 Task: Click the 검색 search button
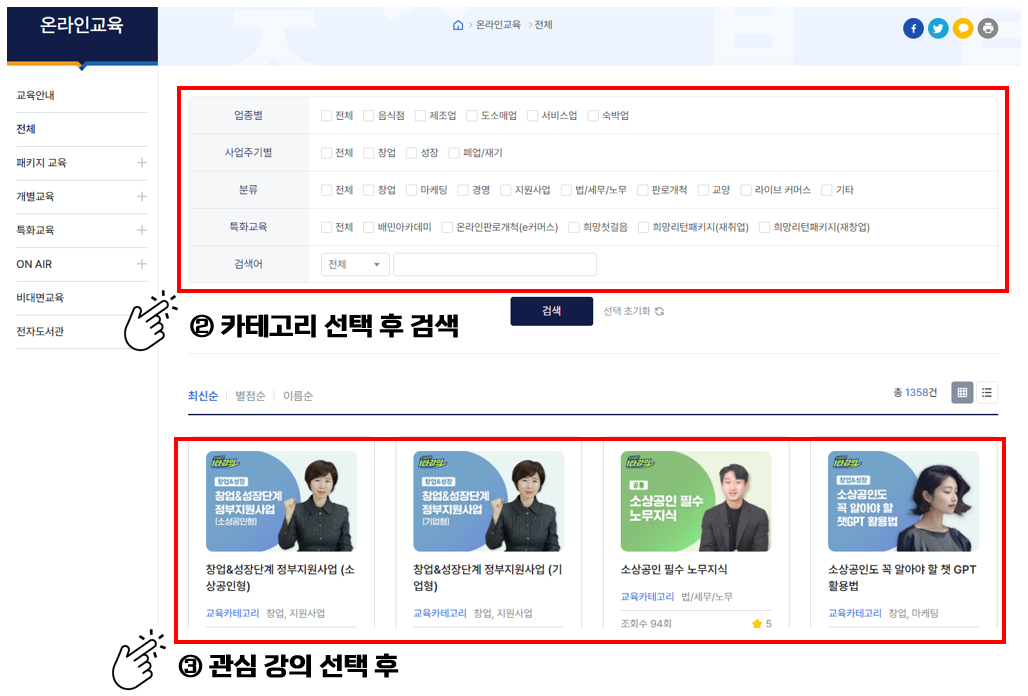point(551,311)
